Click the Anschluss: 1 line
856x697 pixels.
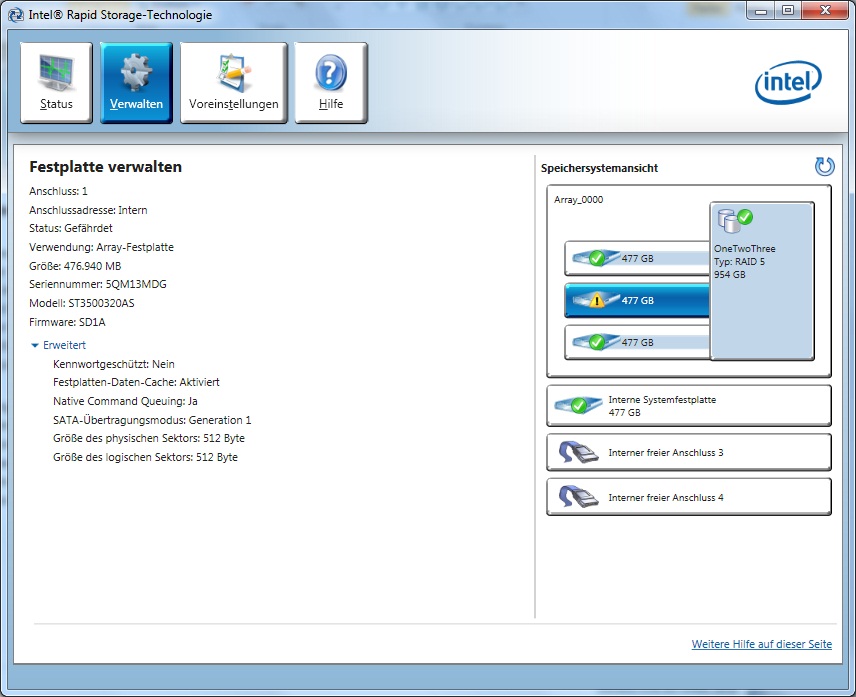pyautogui.click(x=58, y=191)
